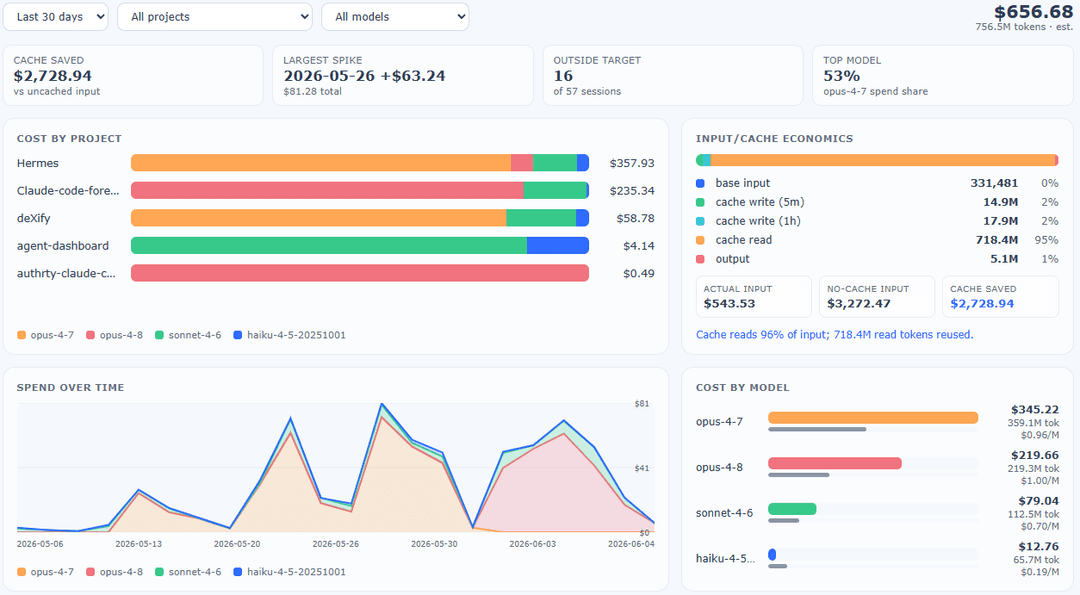Click the cache write (5m) green marker
Image resolution: width=1080 pixels, height=595 pixels.
[700, 202]
